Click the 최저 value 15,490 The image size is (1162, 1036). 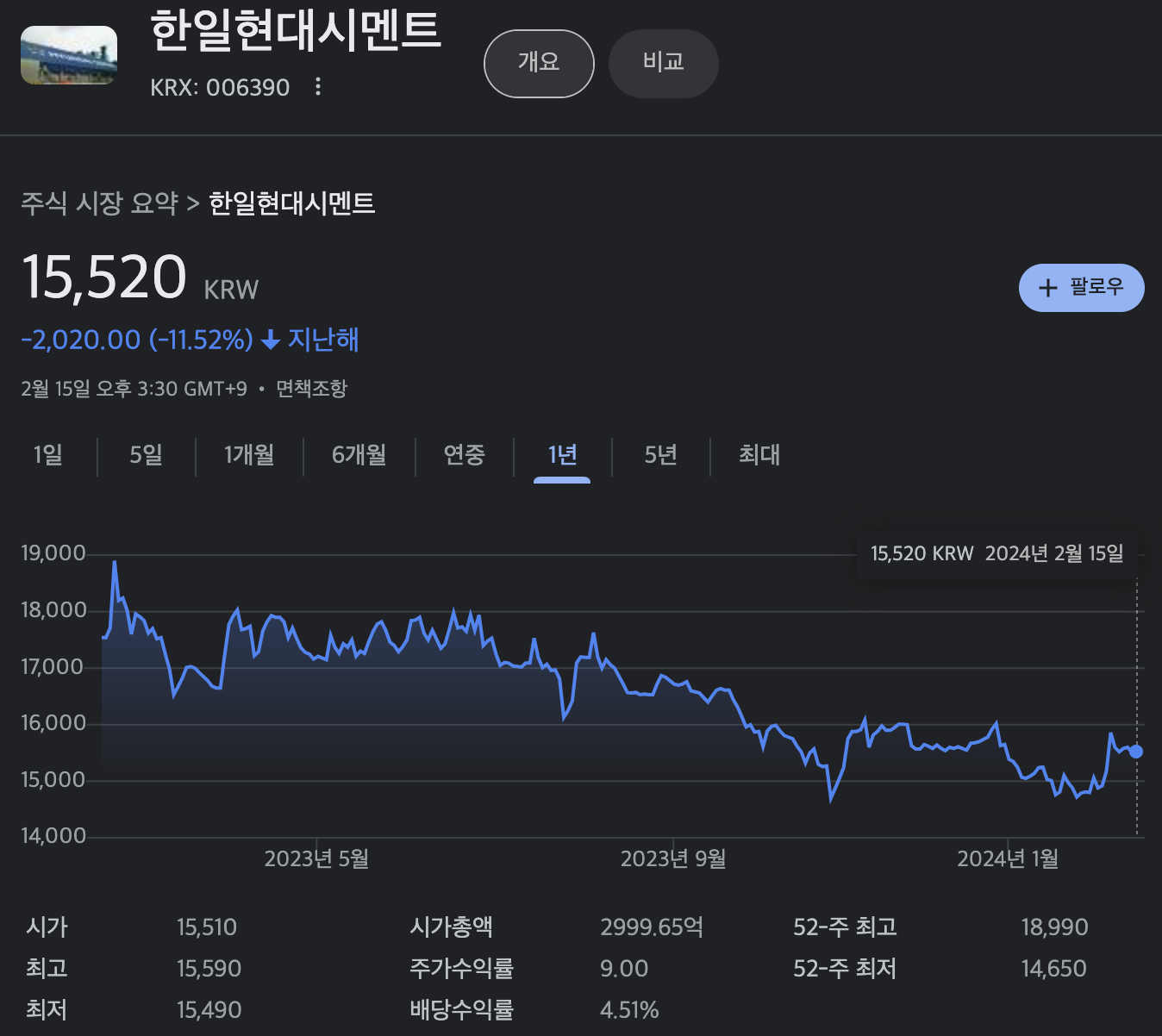click(209, 1010)
